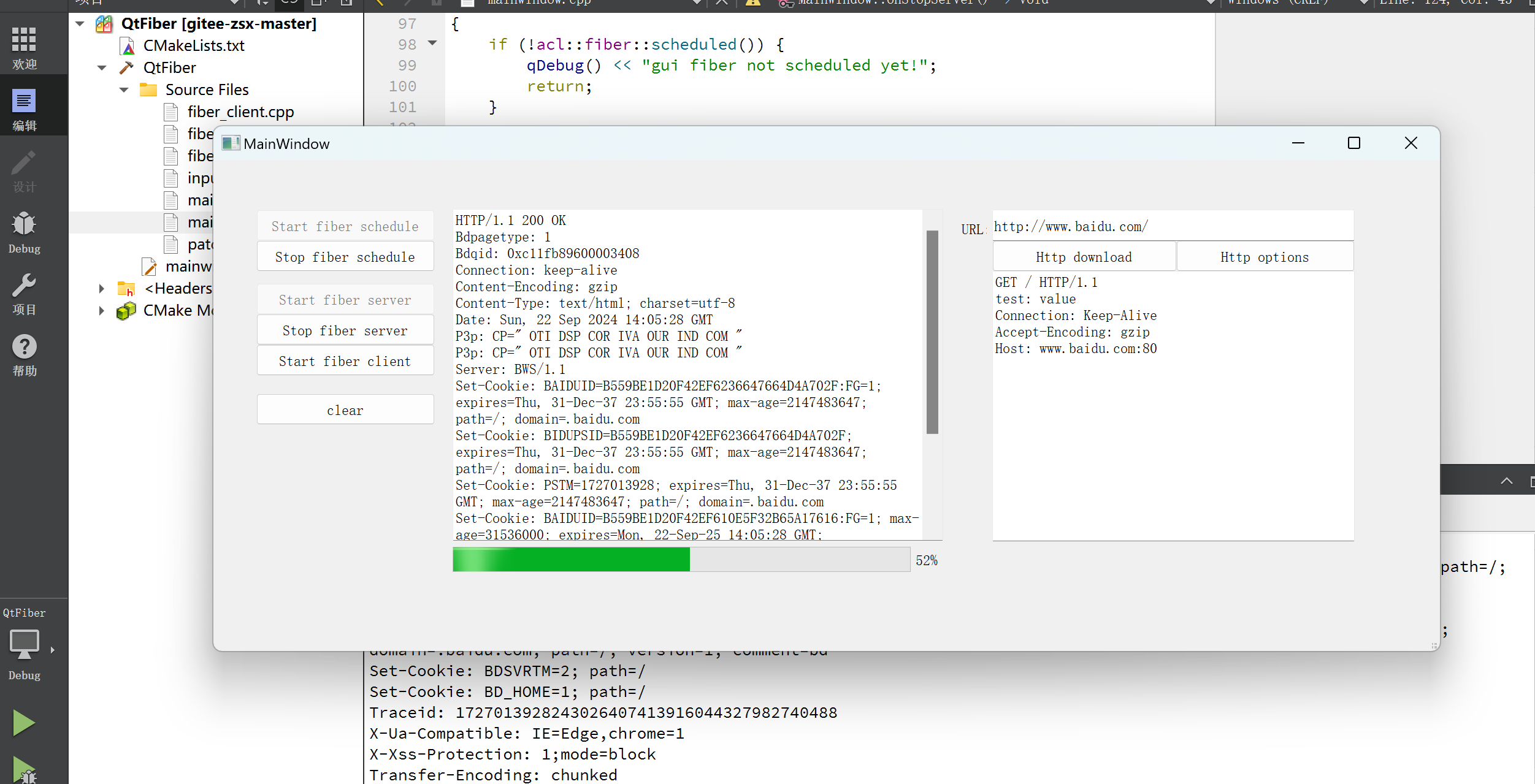Click the Start fiber client button
Image resolution: width=1535 pixels, height=784 pixels.
point(344,361)
